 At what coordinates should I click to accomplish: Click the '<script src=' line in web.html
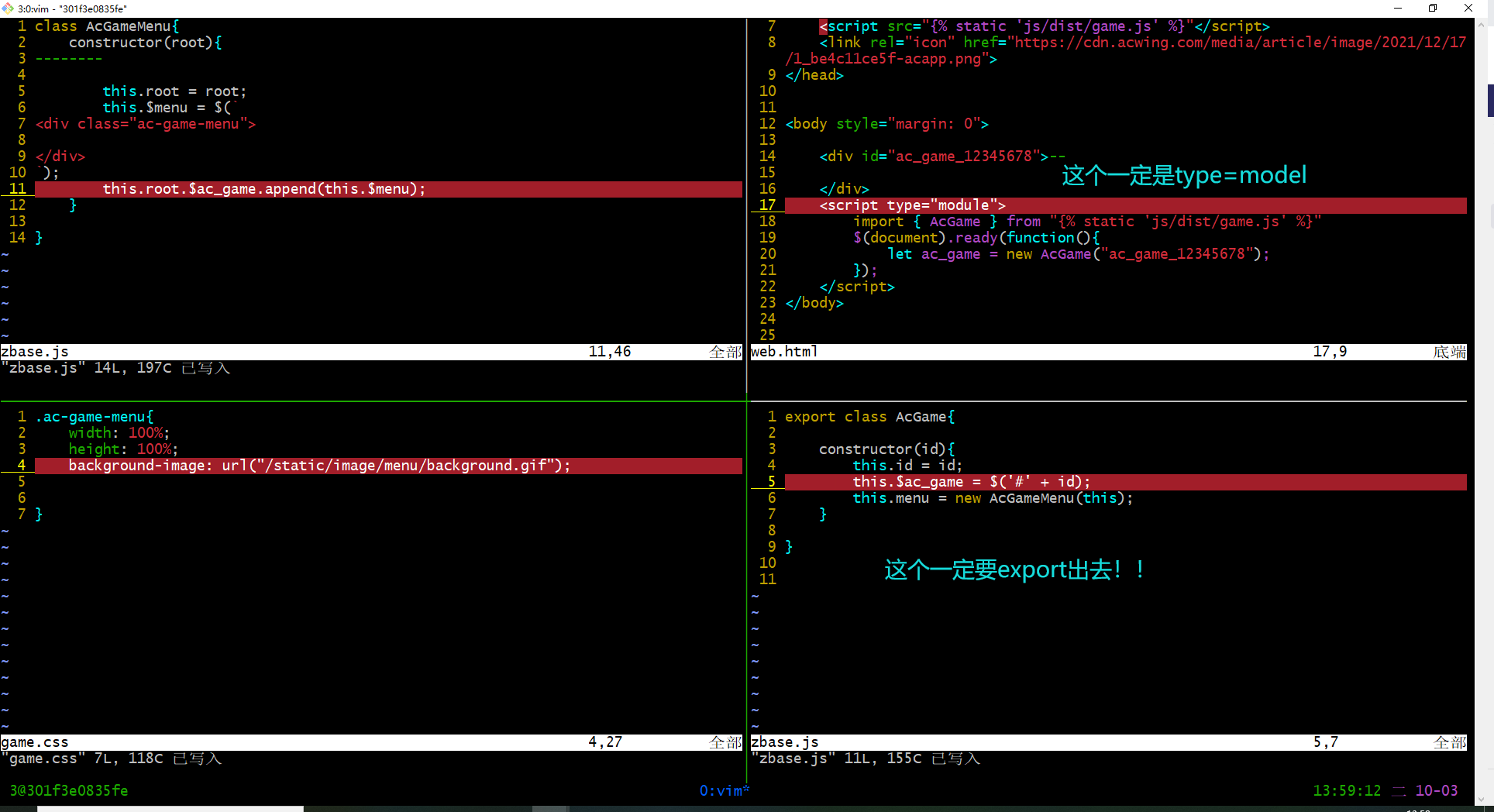pyautogui.click(x=1045, y=26)
